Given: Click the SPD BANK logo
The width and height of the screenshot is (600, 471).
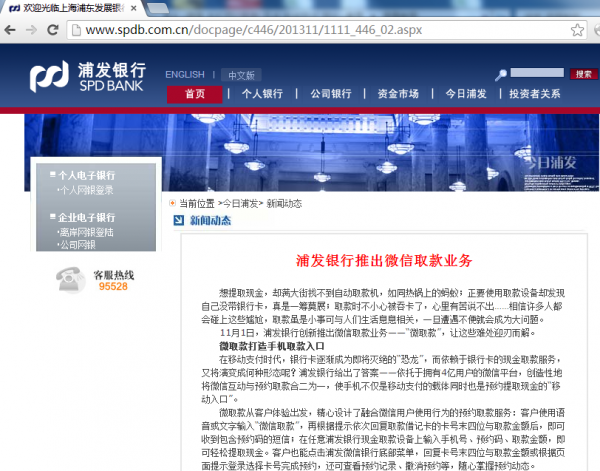Looking at the screenshot, I should click(88, 77).
